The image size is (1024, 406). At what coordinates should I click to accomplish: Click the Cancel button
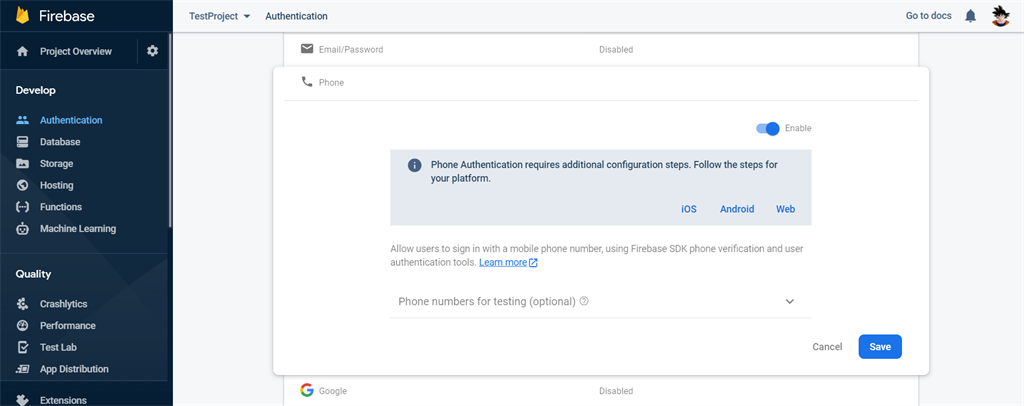pos(827,347)
